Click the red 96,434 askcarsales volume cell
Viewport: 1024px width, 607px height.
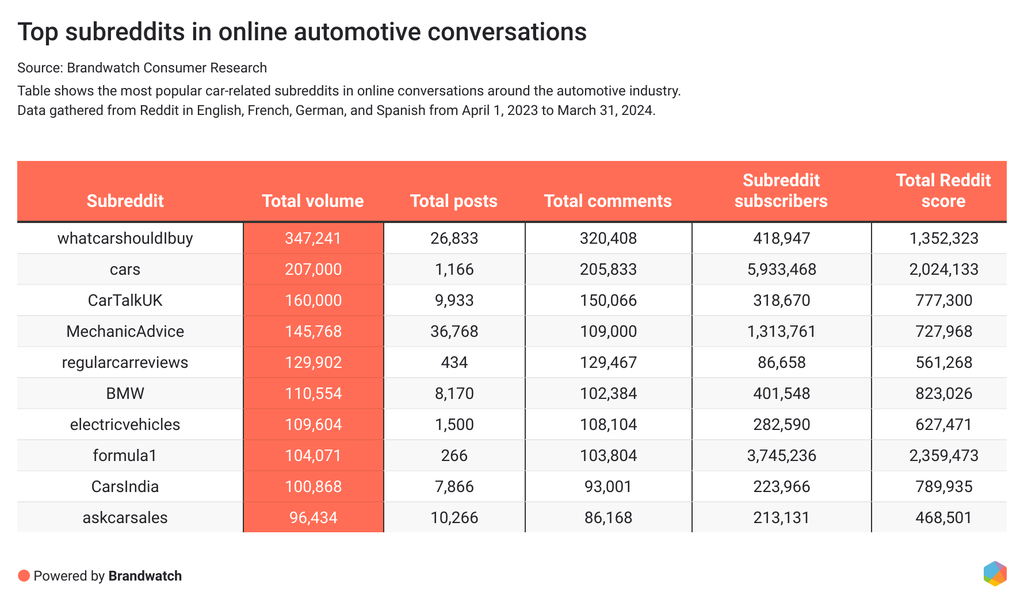(313, 517)
